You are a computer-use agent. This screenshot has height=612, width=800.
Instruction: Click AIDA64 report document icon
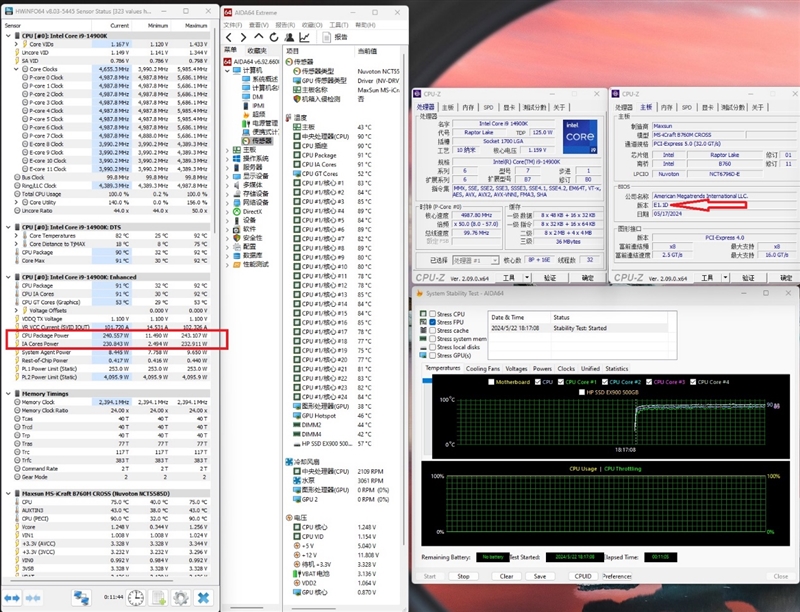[x=327, y=37]
